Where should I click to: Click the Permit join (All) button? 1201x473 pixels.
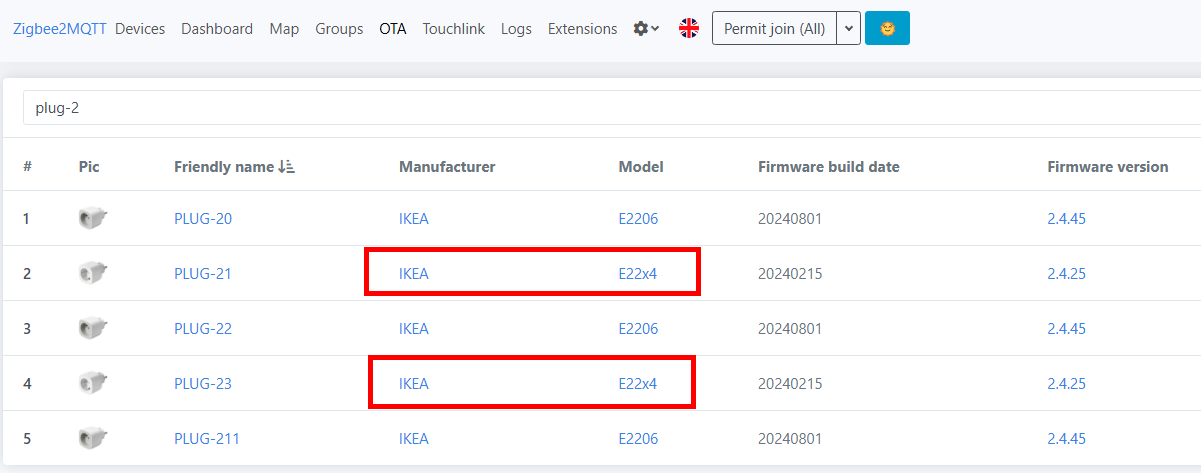(774, 28)
